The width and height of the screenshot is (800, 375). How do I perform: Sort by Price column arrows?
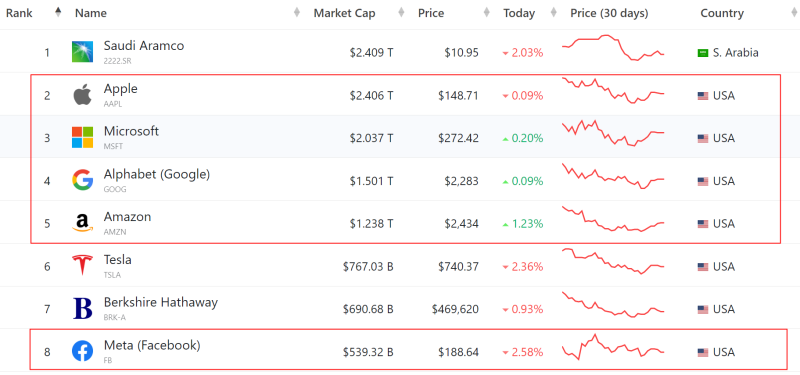pos(487,13)
